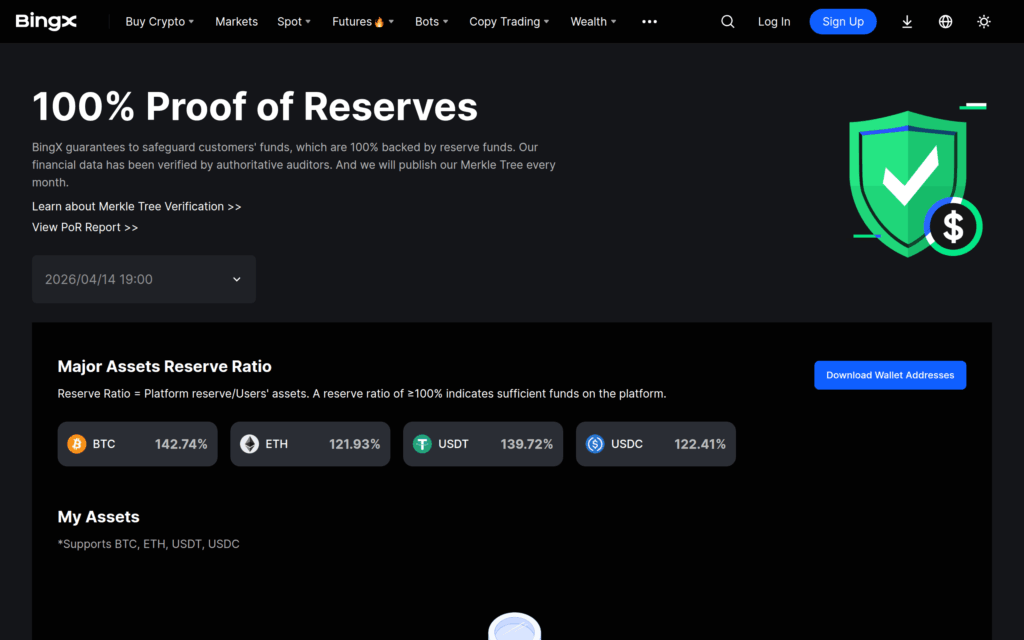The height and width of the screenshot is (640, 1024).
Task: Select the ETH 121.93% reserve value
Action: [355, 444]
